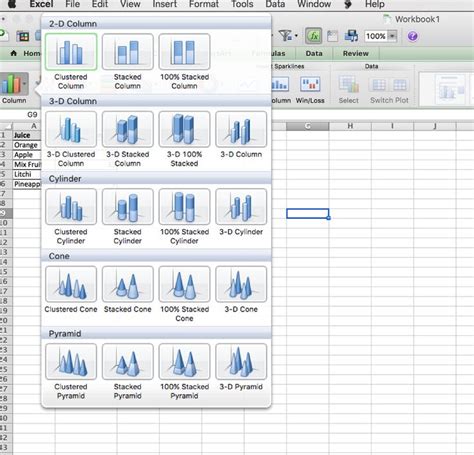
Task: Pick the 100% Stacked Cylinder chart
Action: 184,207
